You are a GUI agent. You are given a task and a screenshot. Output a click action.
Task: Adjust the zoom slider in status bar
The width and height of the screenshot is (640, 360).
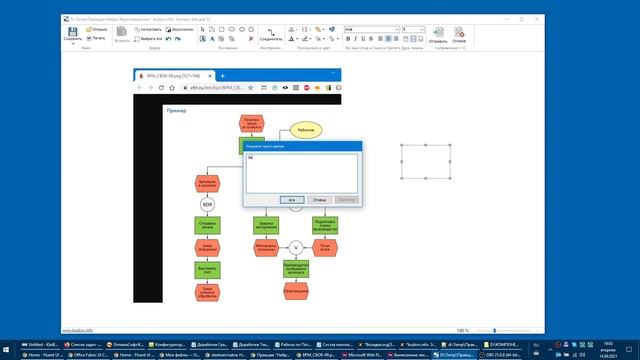point(495,331)
